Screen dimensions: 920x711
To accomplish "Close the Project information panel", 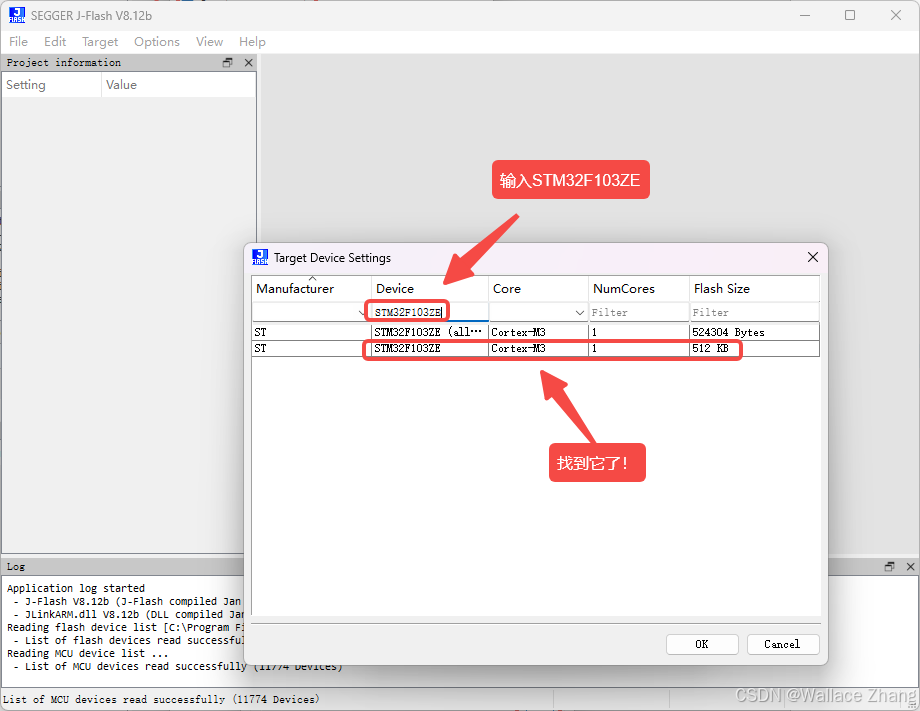I will tap(249, 62).
